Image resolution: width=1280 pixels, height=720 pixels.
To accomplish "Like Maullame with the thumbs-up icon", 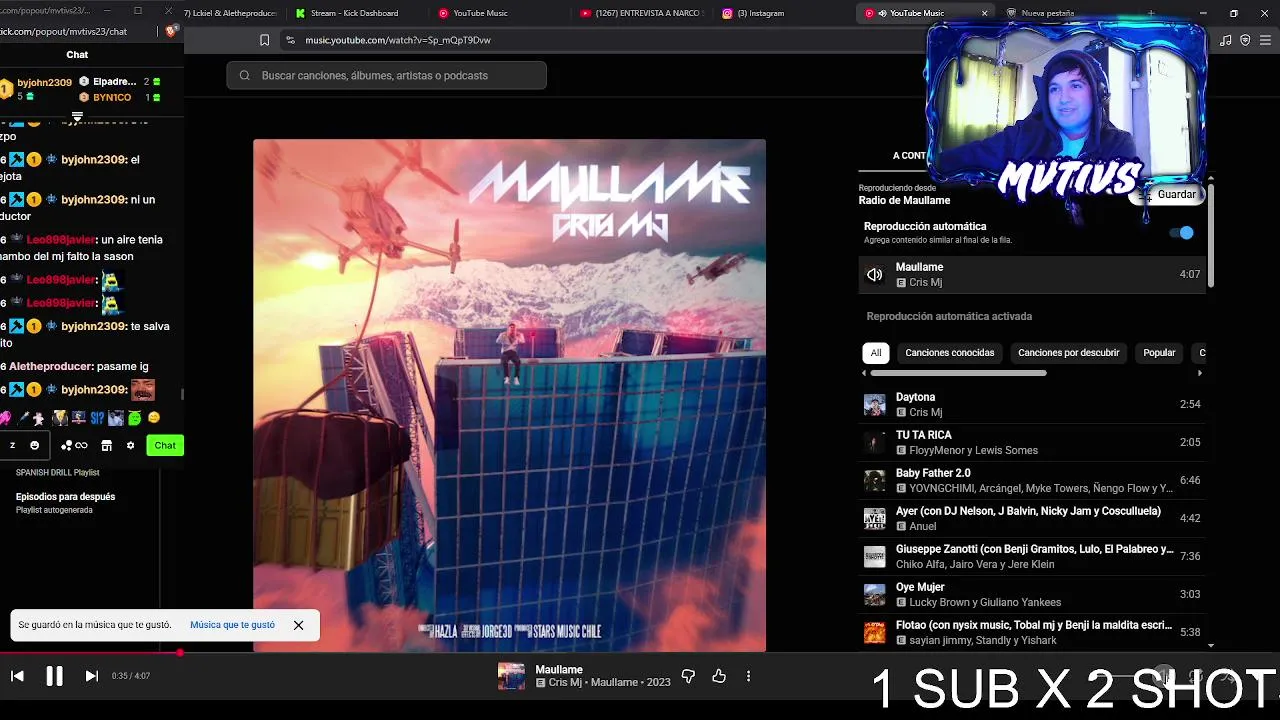I will [719, 676].
